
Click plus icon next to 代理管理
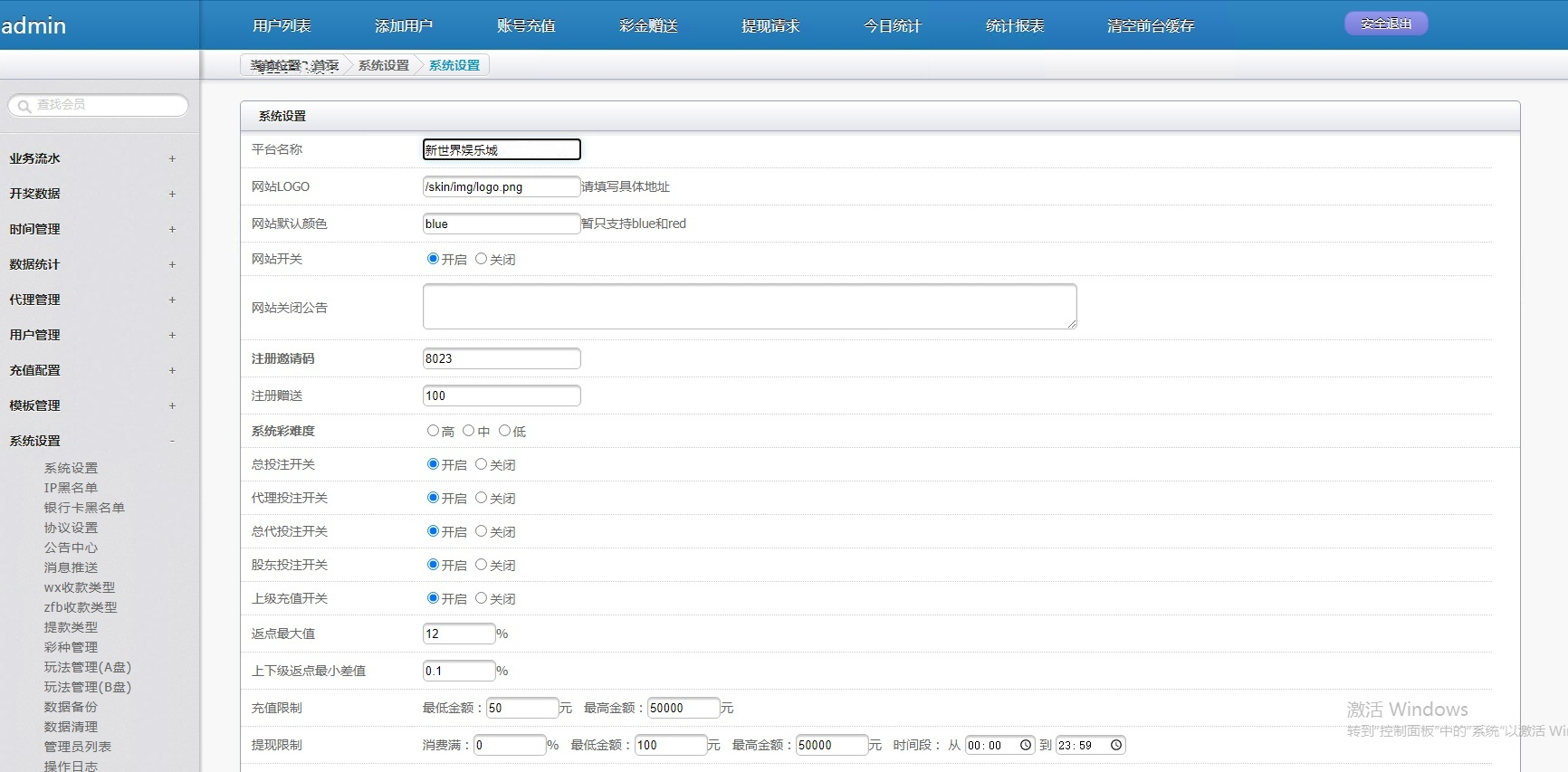click(172, 300)
